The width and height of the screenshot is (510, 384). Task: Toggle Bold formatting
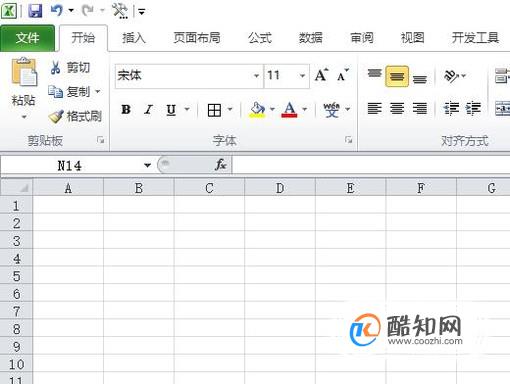(126, 109)
